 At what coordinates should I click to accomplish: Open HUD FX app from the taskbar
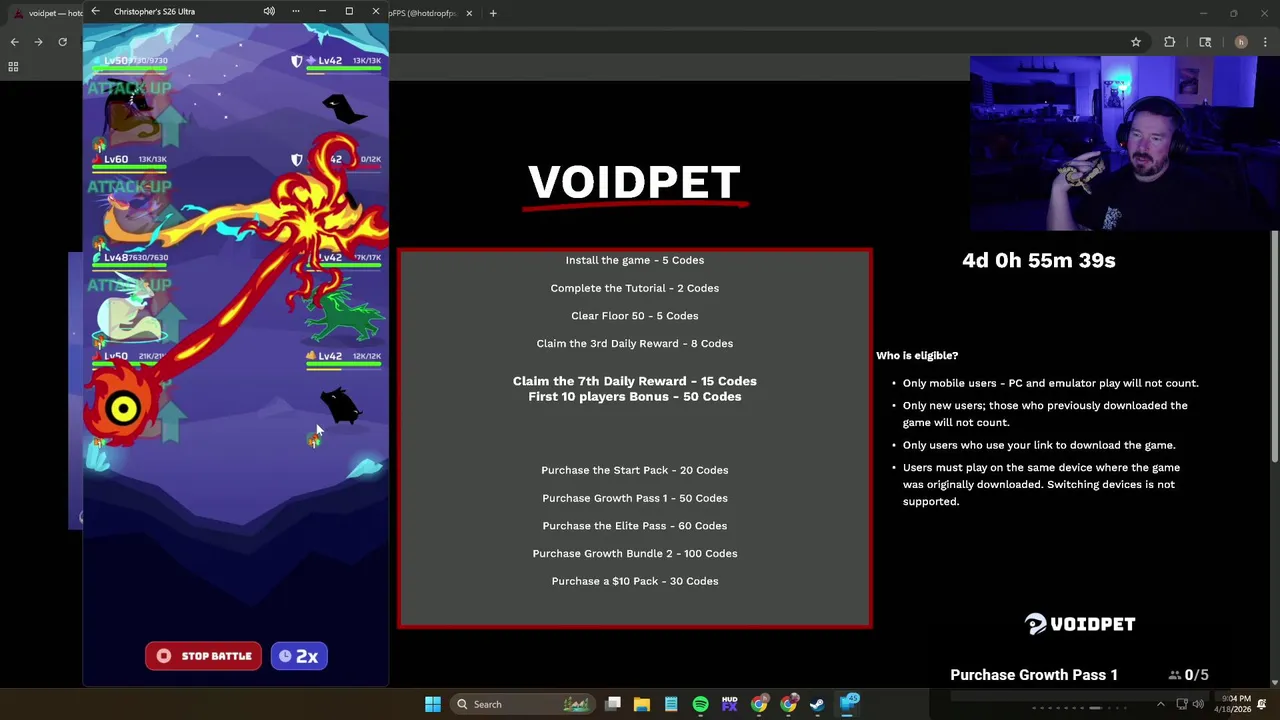click(730, 704)
